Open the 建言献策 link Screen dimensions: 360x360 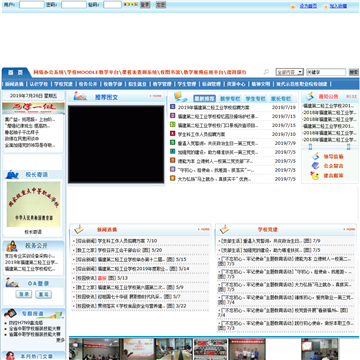pyautogui.click(x=333, y=175)
